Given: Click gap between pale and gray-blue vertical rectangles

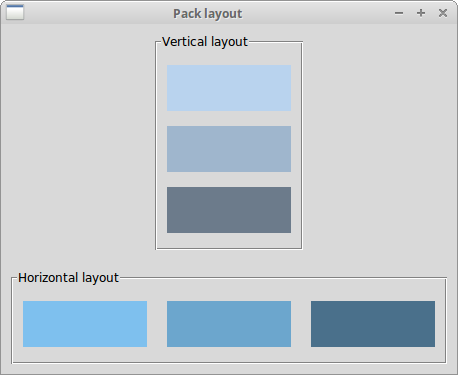Looking at the screenshot, I should tap(229, 118).
